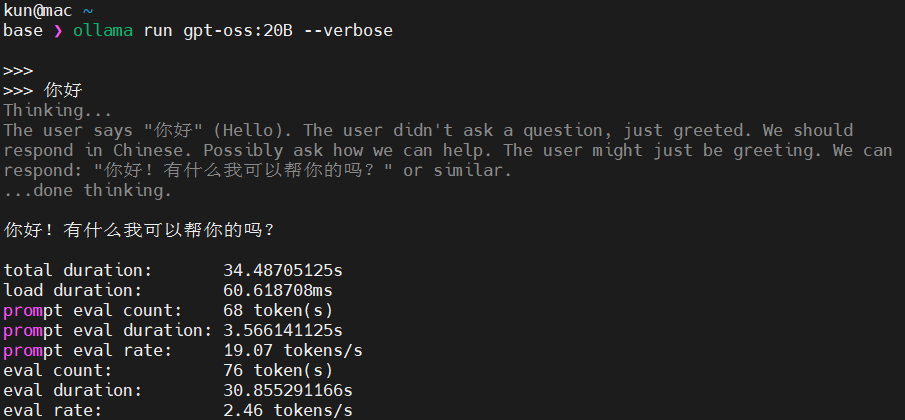The image size is (905, 420).
Task: Click the prompt eval count 68 token(s)
Action: coord(278,310)
